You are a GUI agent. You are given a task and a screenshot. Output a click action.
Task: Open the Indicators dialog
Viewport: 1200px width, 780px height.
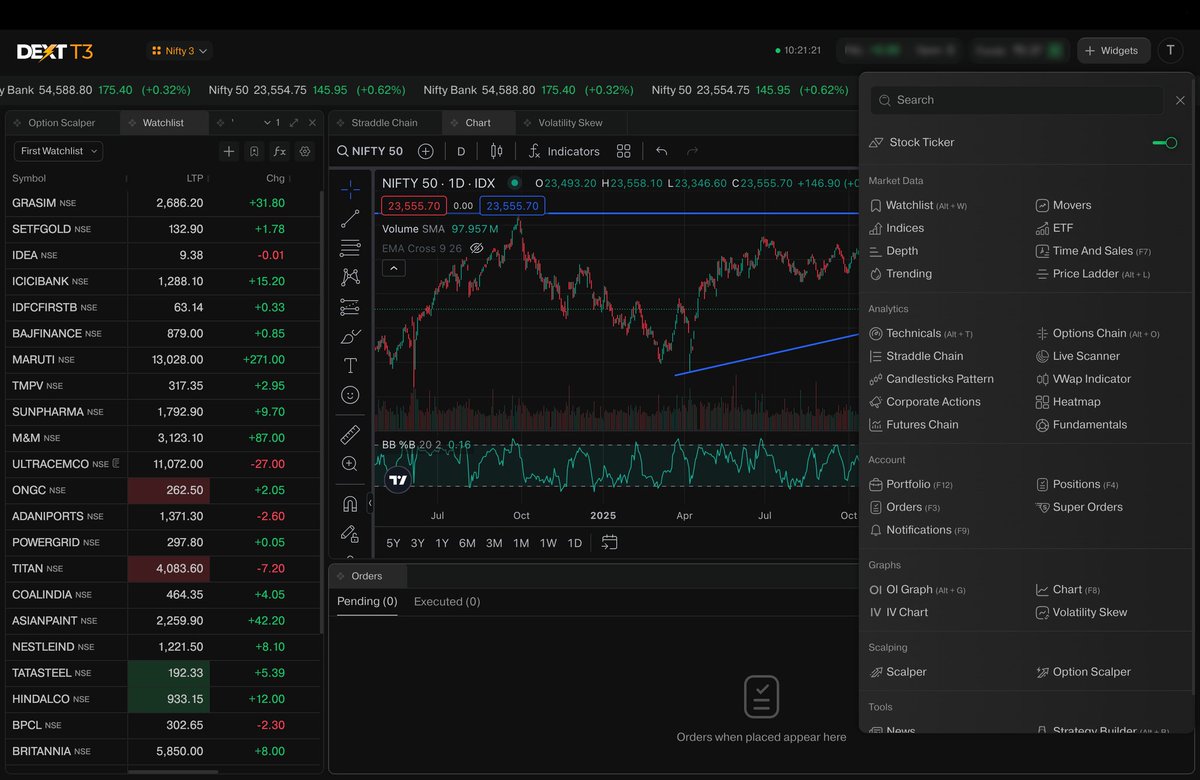[564, 151]
